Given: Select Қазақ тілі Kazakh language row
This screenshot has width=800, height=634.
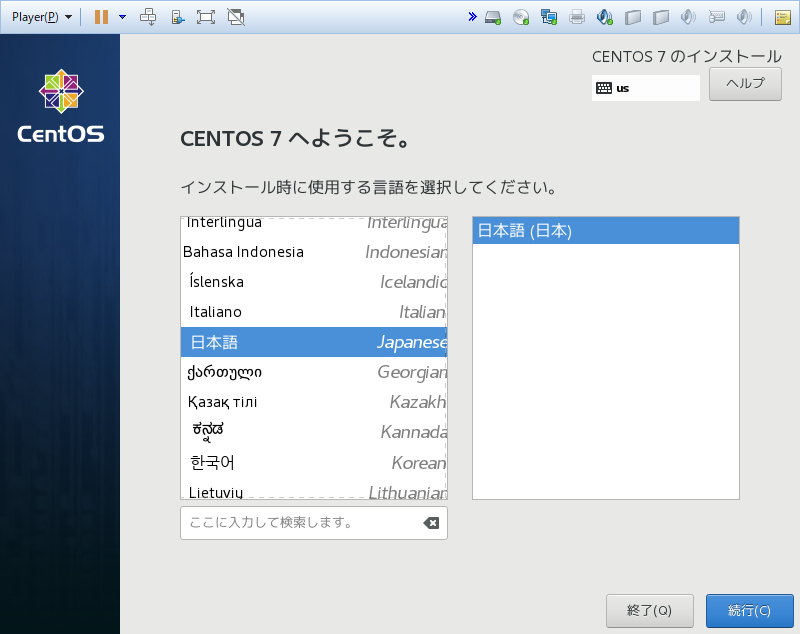Looking at the screenshot, I should (x=314, y=402).
